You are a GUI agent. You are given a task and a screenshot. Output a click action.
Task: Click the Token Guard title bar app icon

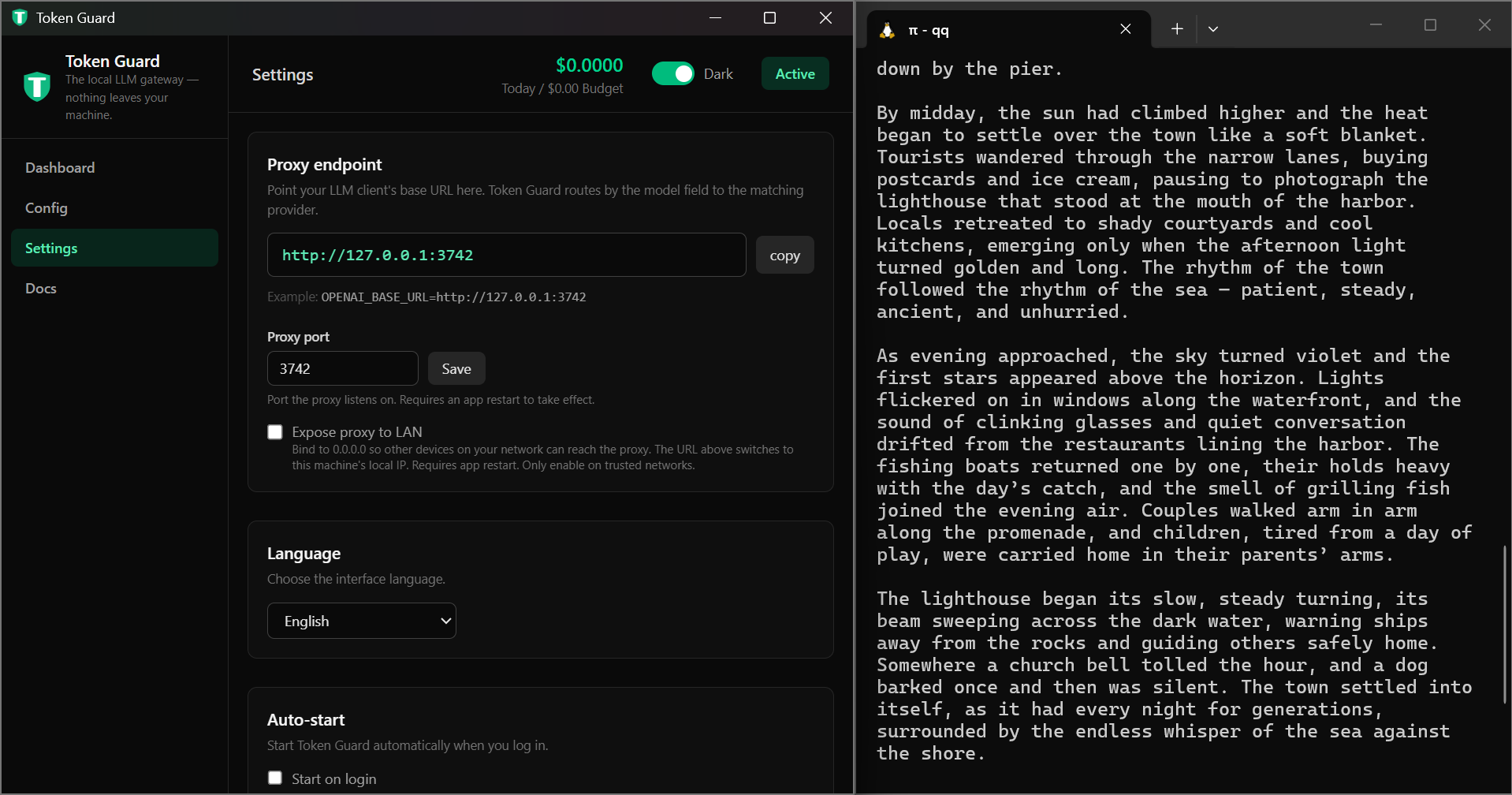20,17
